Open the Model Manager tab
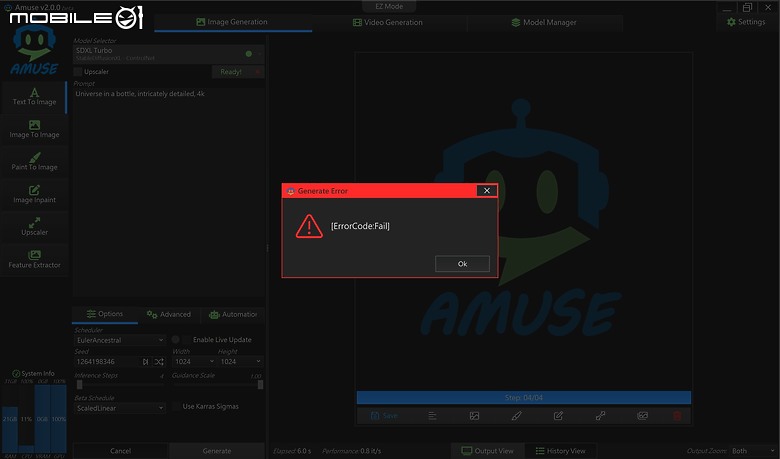 544,22
